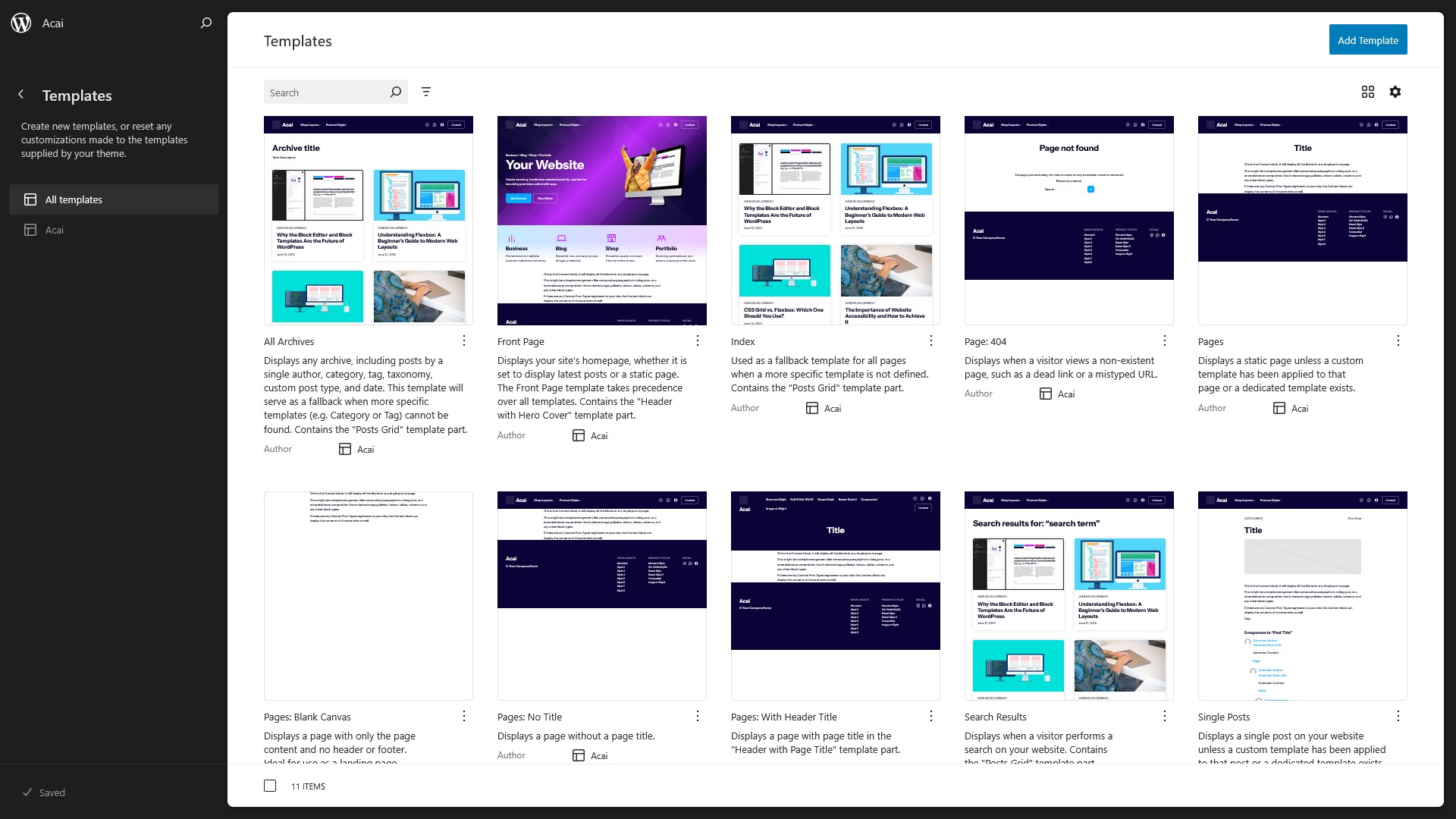Open the Acai link under All Archives
The image size is (1456, 819).
366,449
